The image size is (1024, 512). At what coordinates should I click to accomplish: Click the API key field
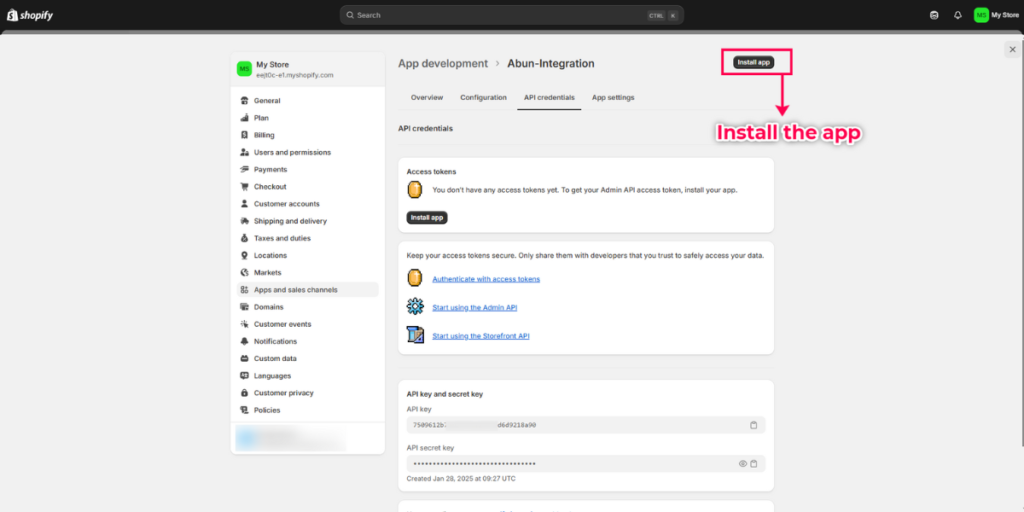point(586,425)
